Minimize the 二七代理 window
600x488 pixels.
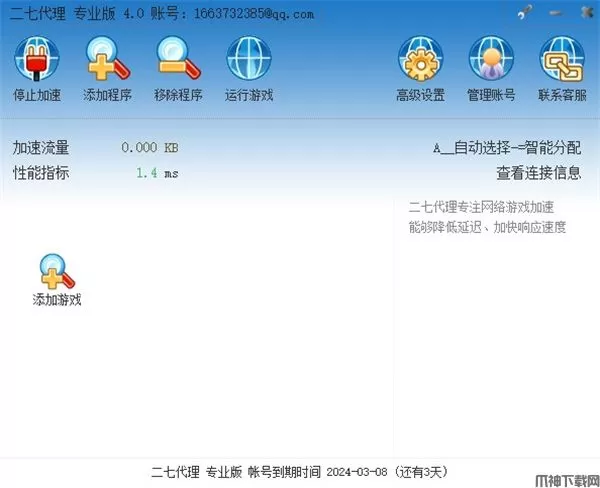tap(556, 13)
